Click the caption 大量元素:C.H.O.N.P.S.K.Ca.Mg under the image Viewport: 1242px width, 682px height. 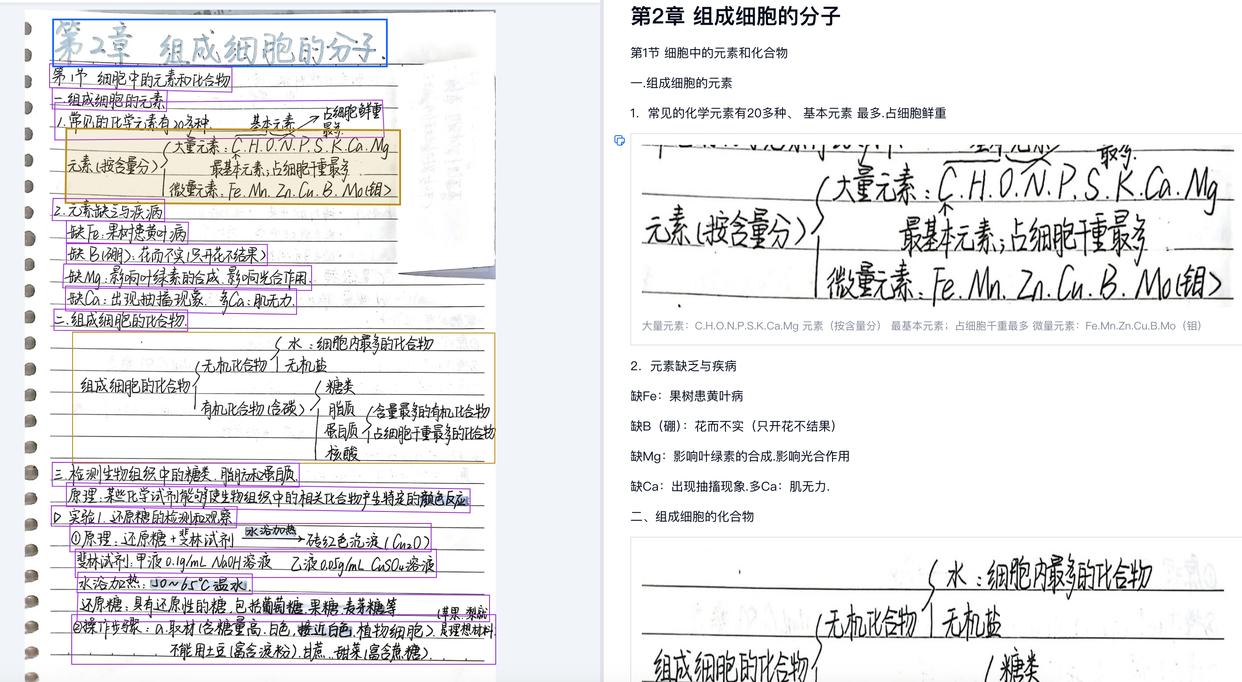(x=921, y=326)
